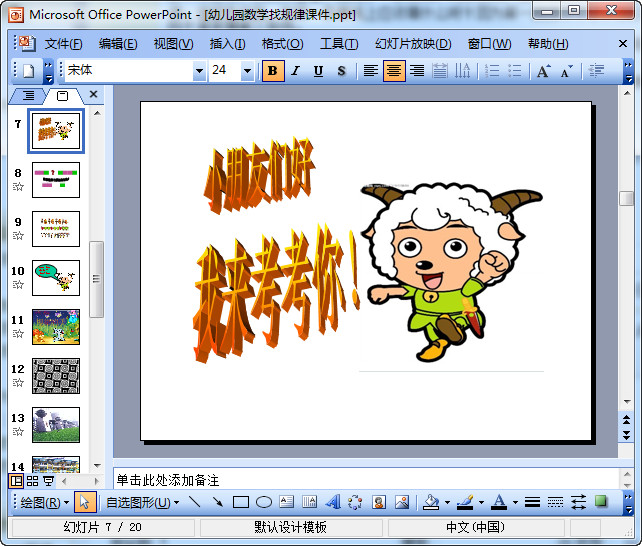
Task: Switch to Slide Sorter view
Action: 32,481
